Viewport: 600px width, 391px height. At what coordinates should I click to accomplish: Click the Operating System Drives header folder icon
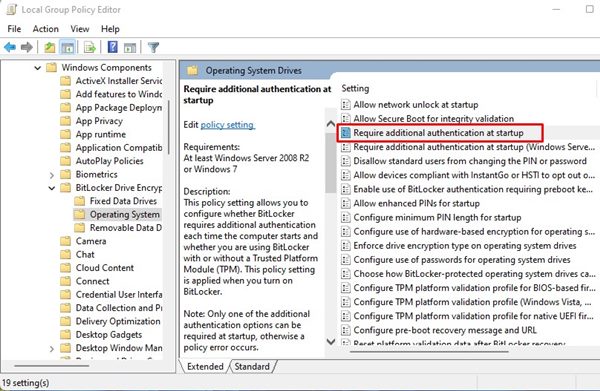(x=192, y=70)
